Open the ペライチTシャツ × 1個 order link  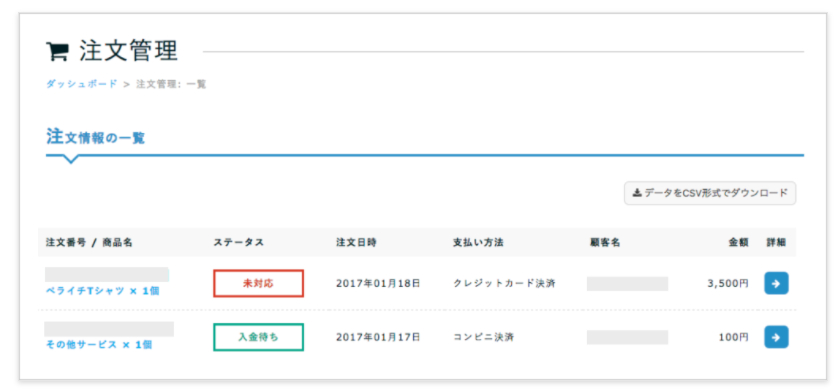tap(102, 291)
